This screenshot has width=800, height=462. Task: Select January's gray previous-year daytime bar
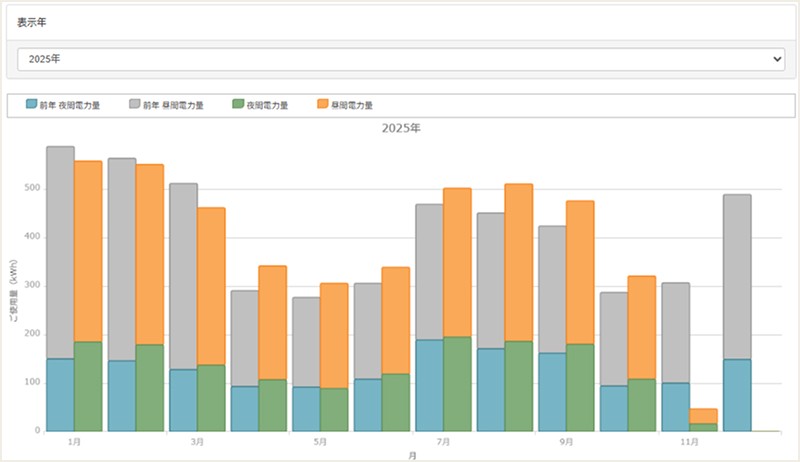60,250
